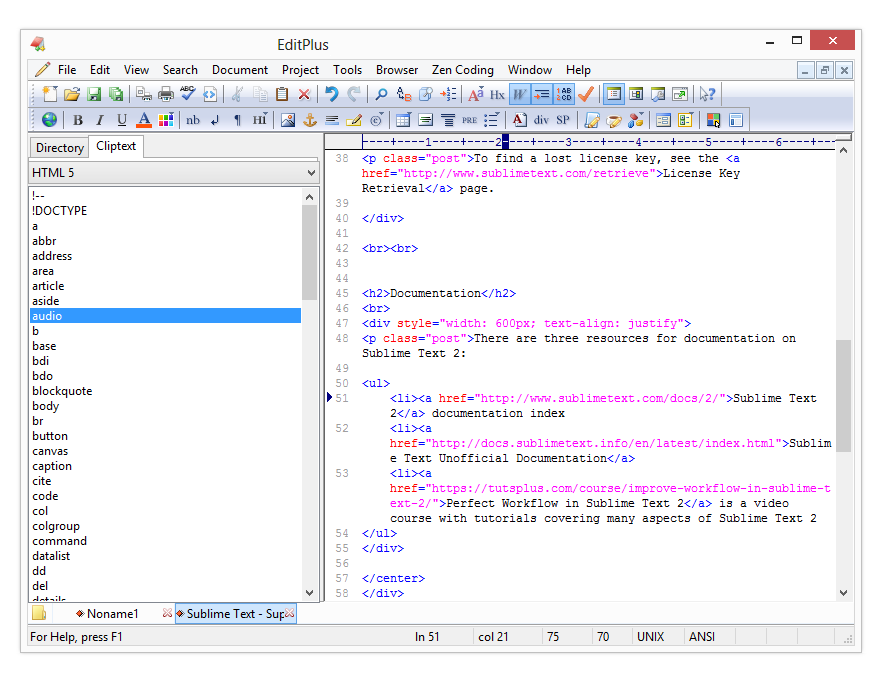Click the font color A icon
This screenshot has width=887, height=677.
(144, 120)
